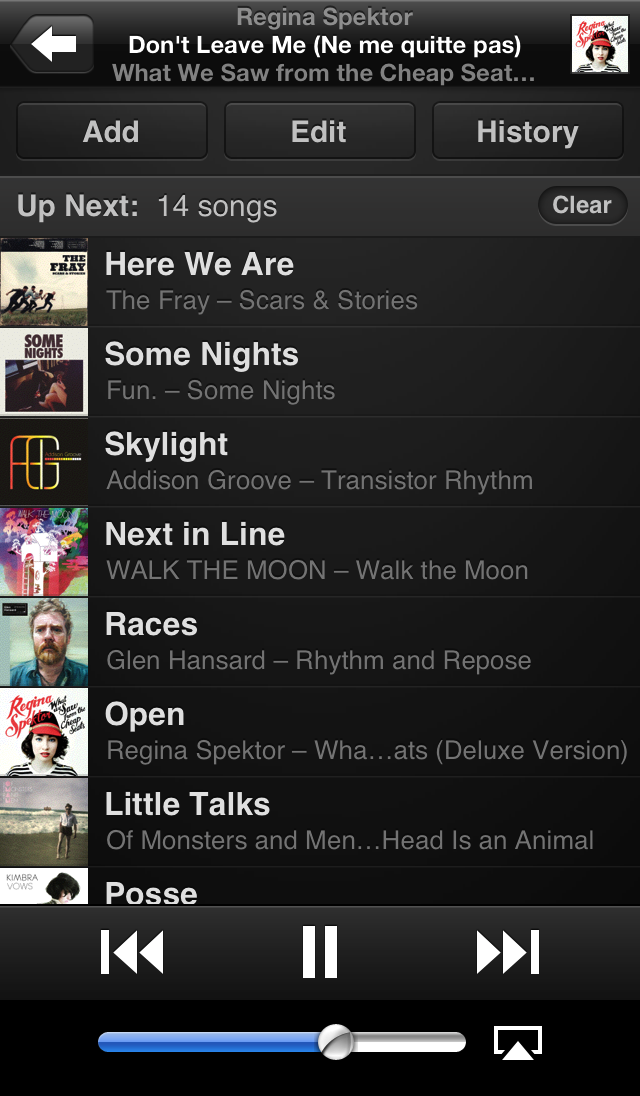The image size is (640, 1096).
Task: Click the volume slider knob
Action: coord(336,1042)
